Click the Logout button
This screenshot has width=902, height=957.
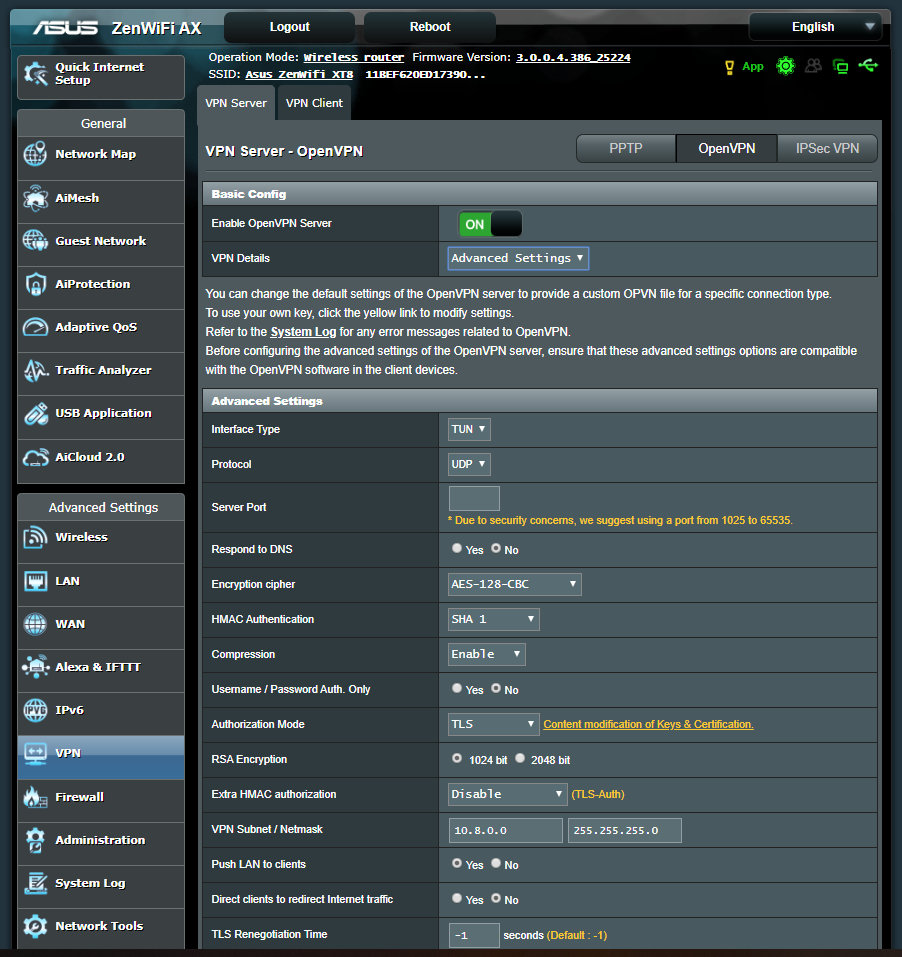pos(290,27)
